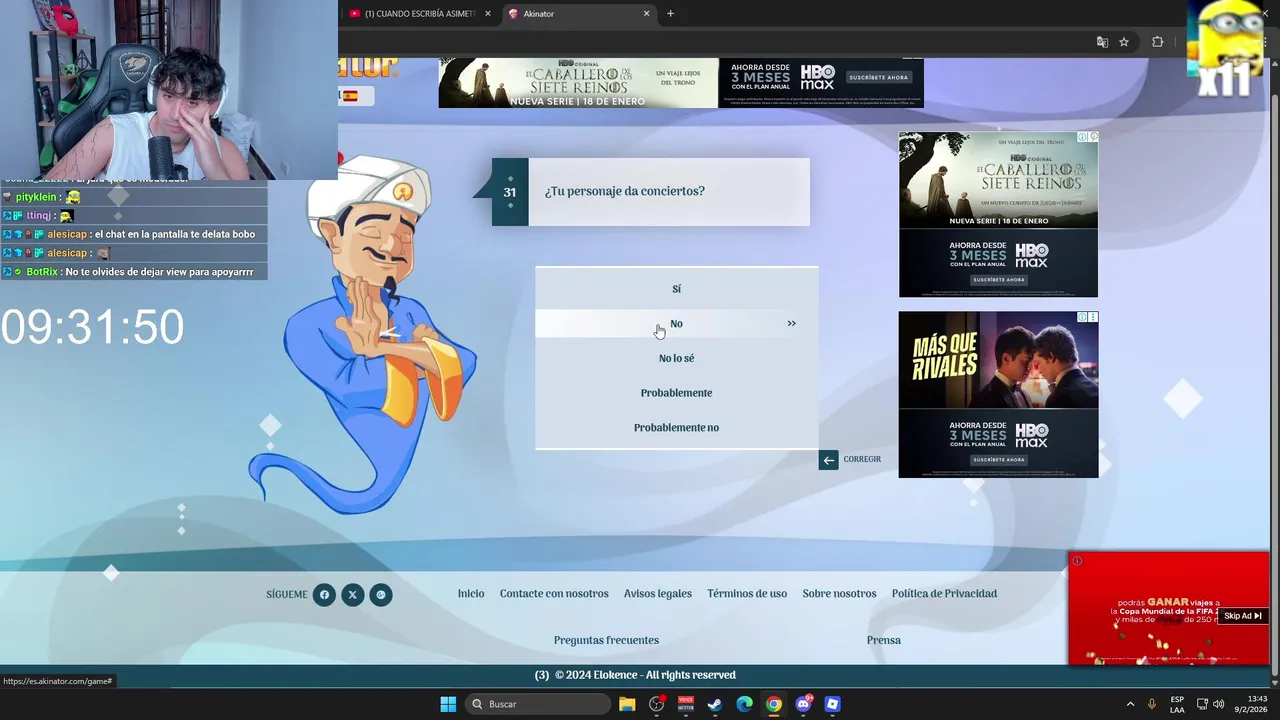Viewport: 1280px width, 720px height.
Task: Bookmark this page with the star icon
Action: (x=1124, y=42)
